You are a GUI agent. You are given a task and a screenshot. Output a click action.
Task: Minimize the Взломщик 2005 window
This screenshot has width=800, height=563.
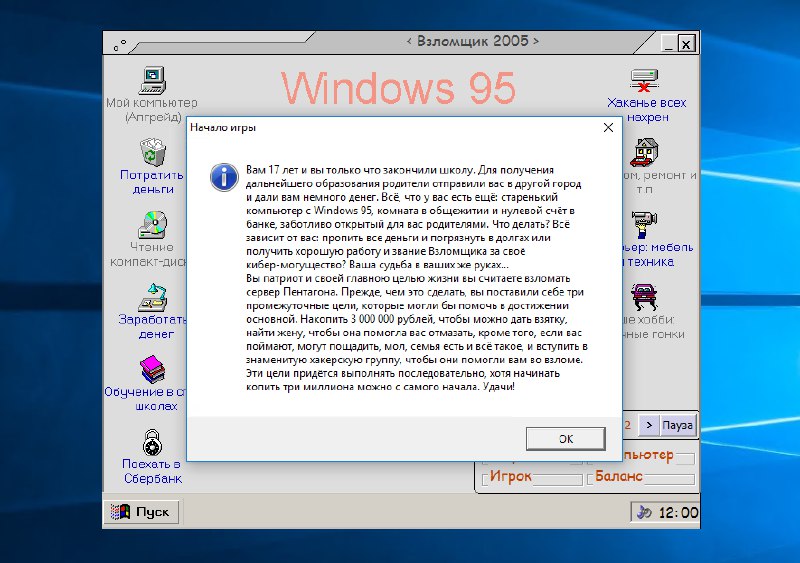[x=669, y=44]
